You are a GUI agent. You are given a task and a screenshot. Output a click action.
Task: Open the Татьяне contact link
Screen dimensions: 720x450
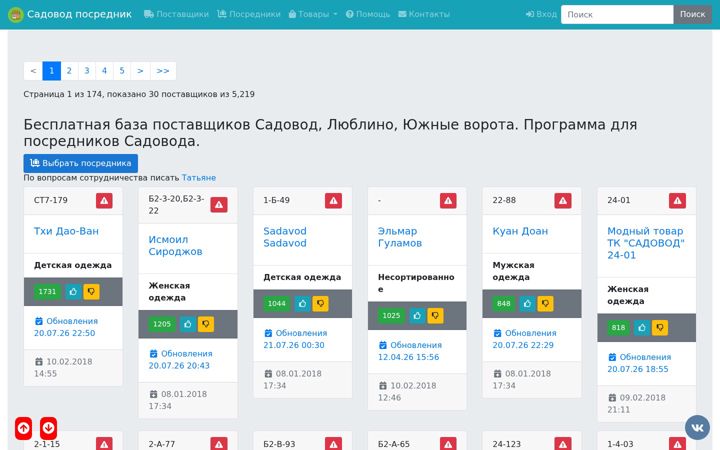click(199, 178)
